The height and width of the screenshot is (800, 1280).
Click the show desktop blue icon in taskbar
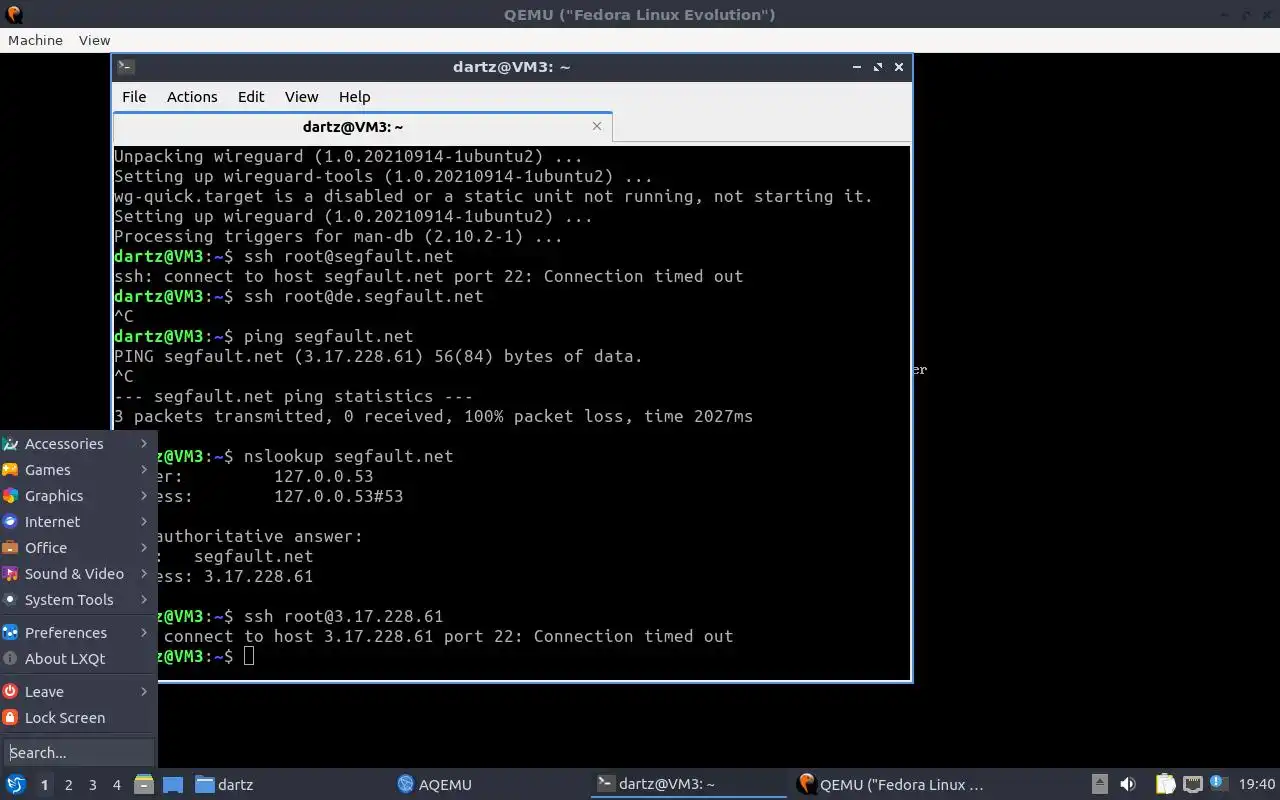[173, 785]
